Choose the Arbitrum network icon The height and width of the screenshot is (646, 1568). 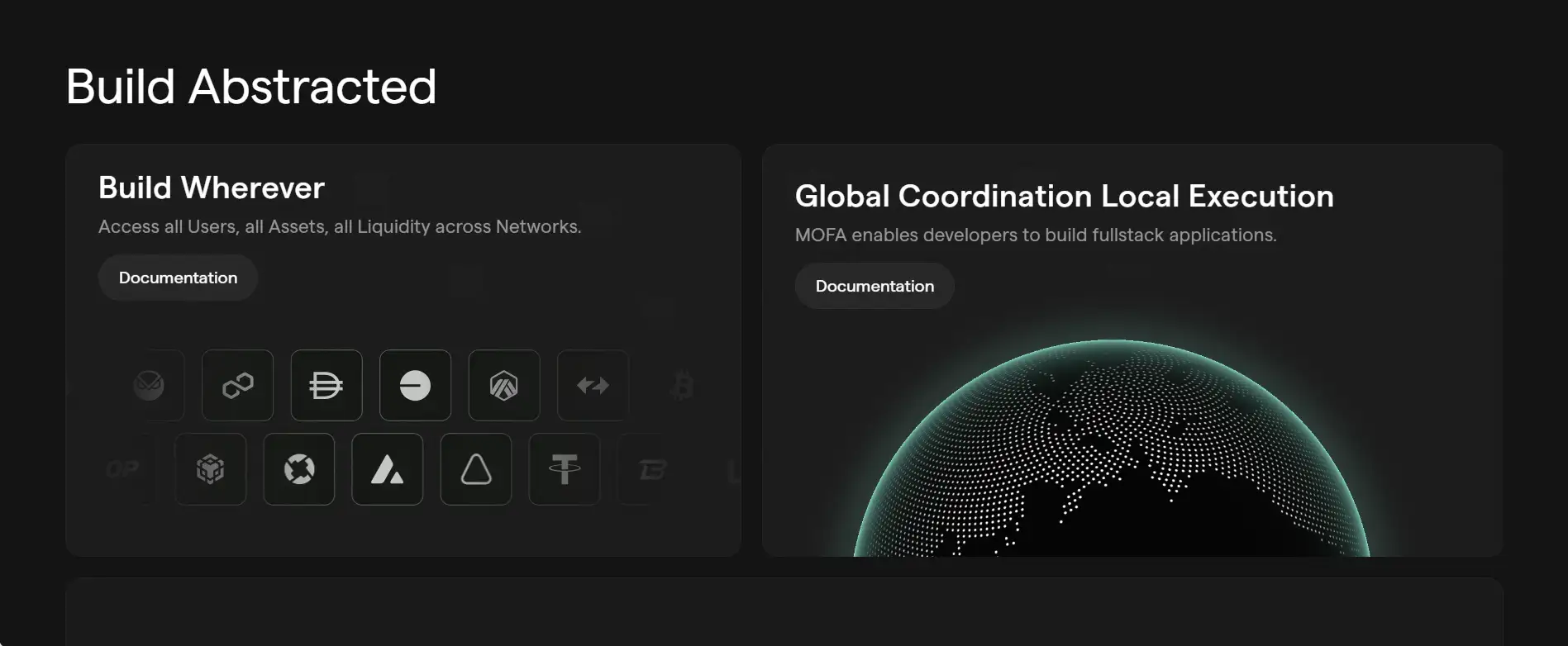tap(504, 385)
